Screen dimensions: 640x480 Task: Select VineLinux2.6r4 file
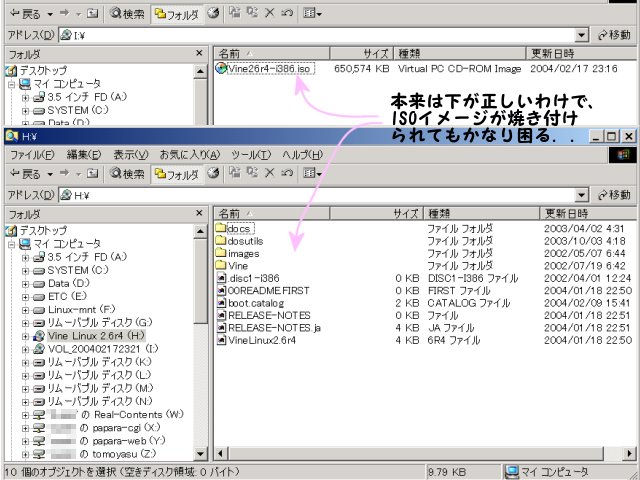[256, 340]
